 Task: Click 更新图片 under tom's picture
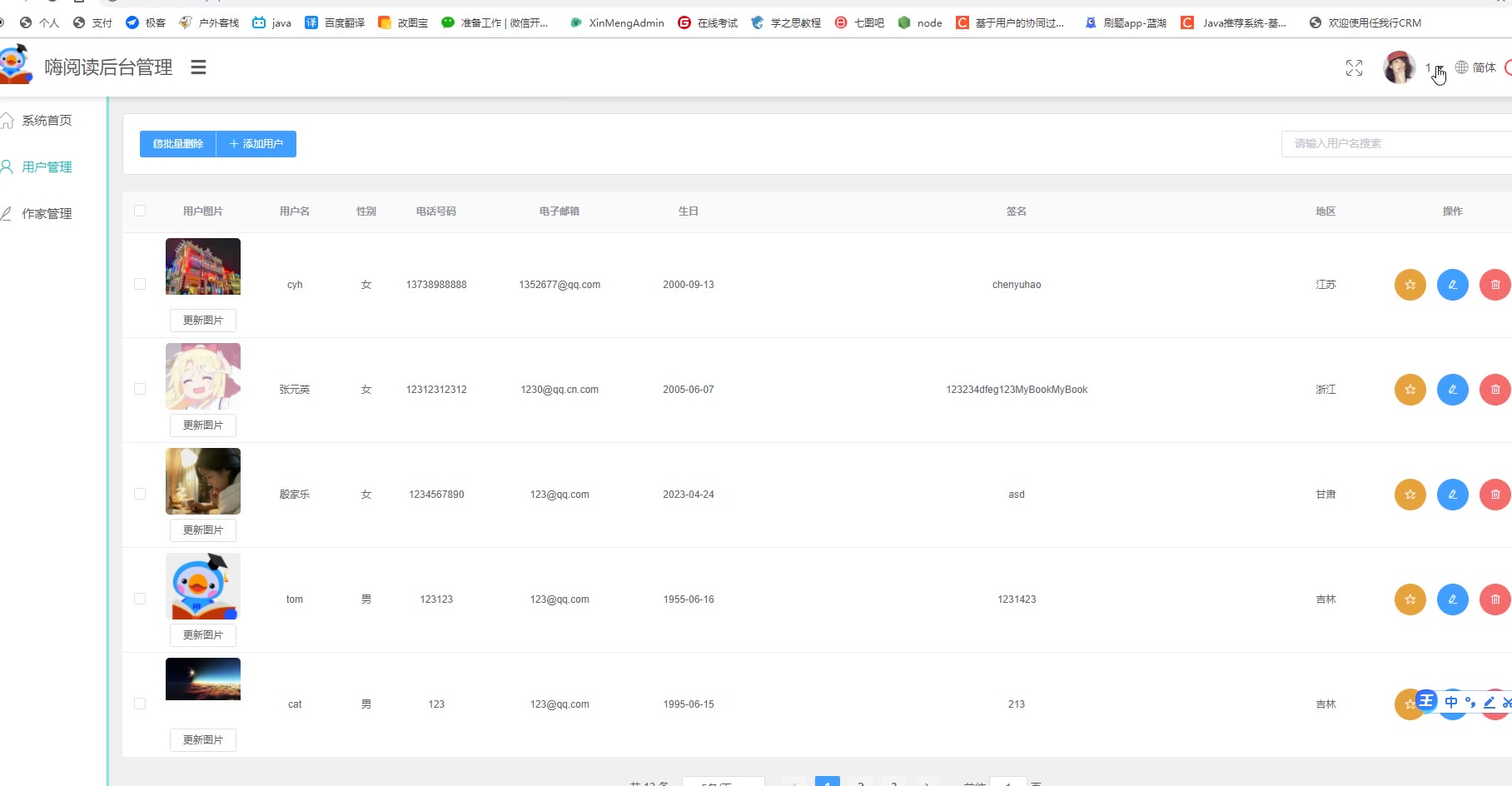(203, 635)
